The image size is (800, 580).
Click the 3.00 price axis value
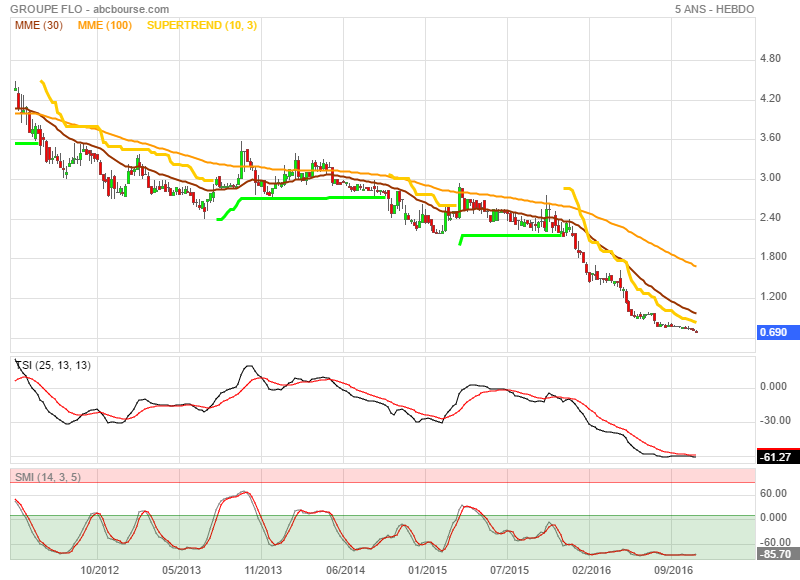(x=770, y=177)
